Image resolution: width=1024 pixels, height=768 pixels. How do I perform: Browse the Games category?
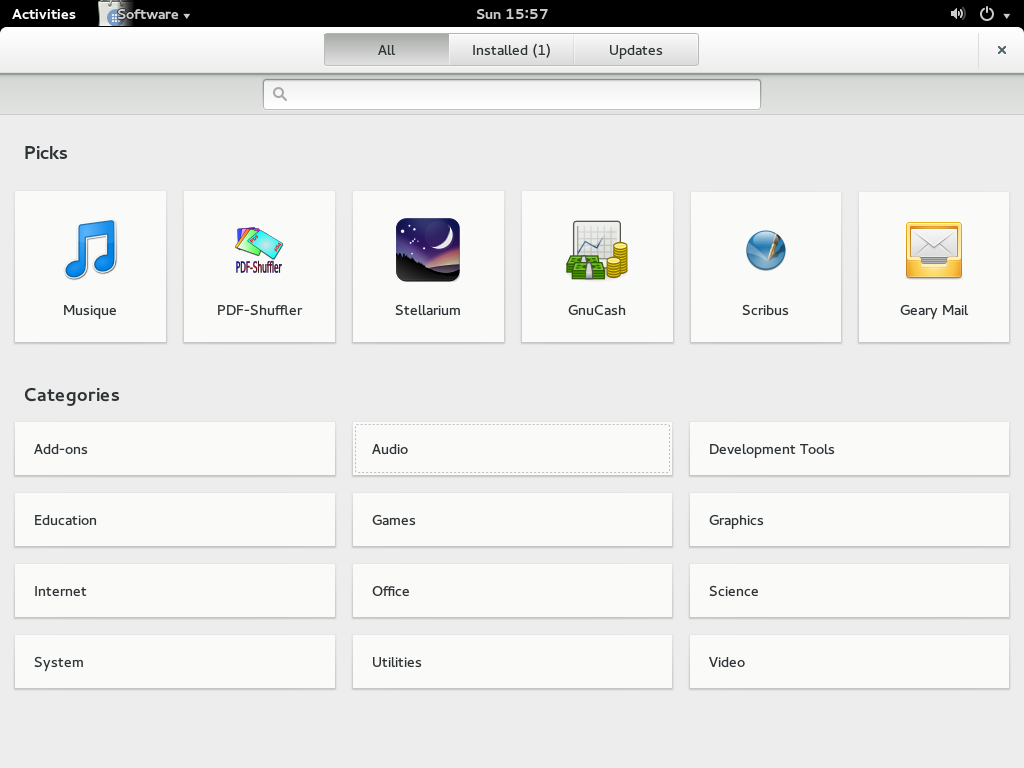(x=512, y=520)
